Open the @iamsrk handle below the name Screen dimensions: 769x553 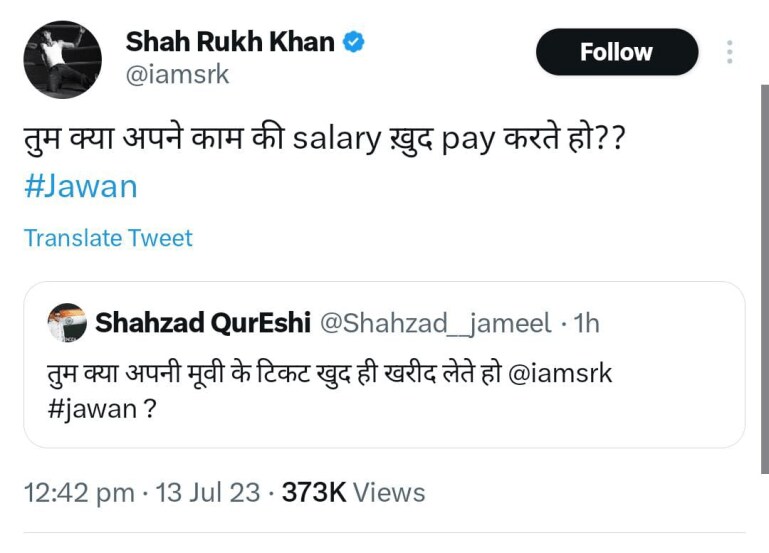(x=178, y=75)
